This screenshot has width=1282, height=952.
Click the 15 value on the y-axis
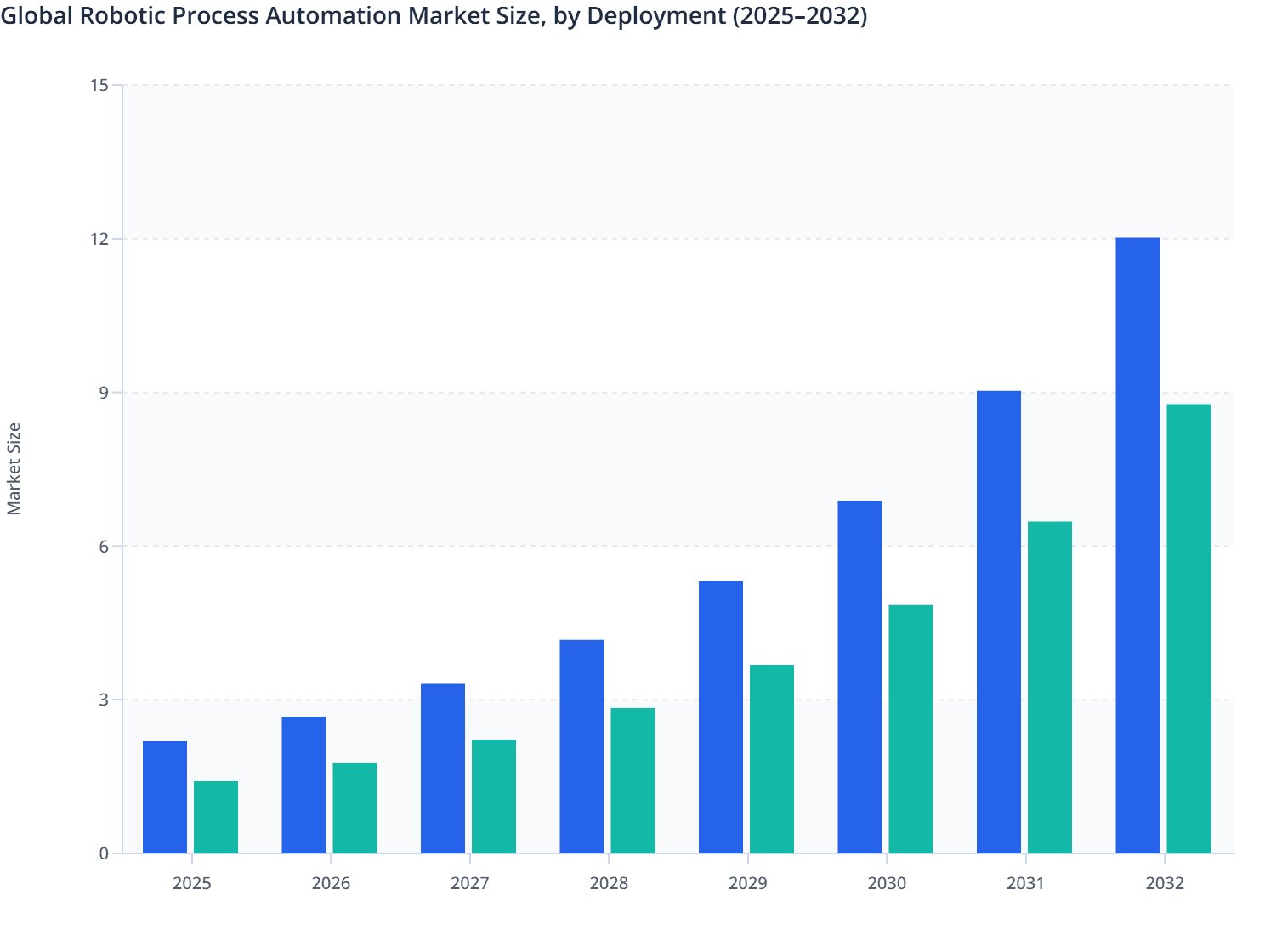tap(100, 84)
